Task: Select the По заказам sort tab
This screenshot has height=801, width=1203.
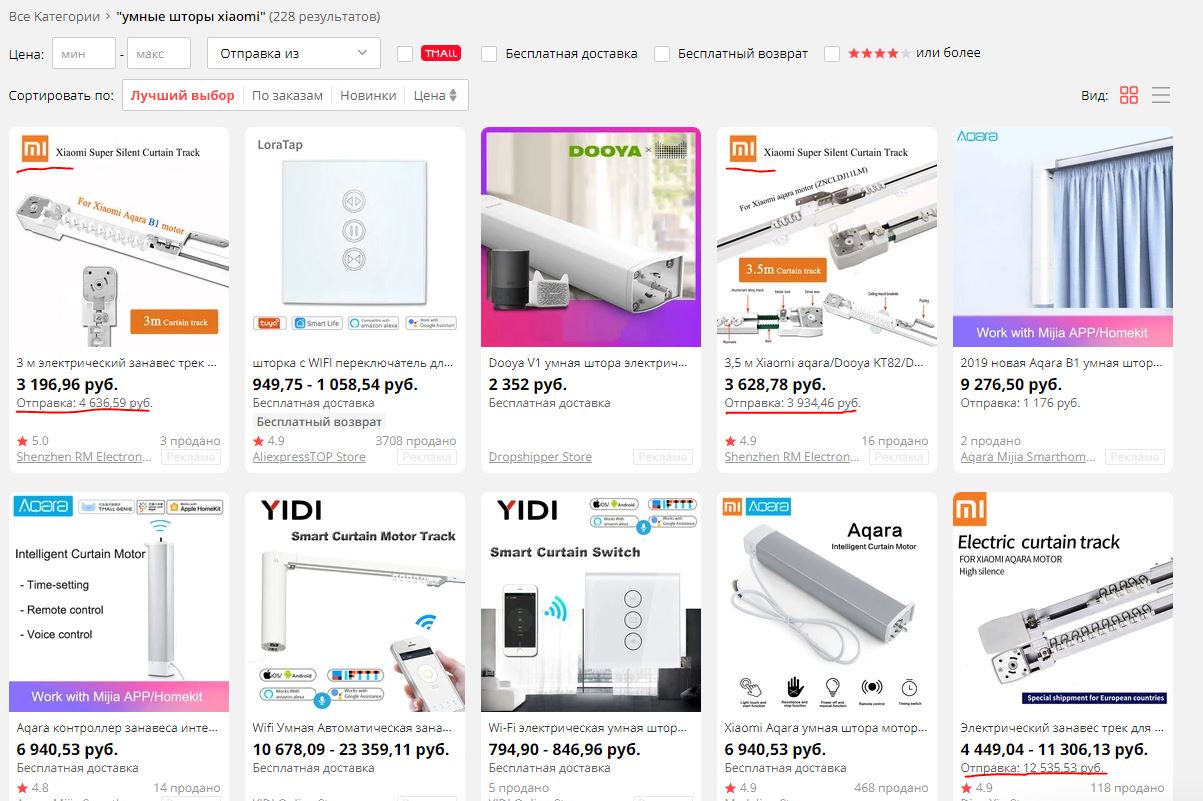Action: pos(287,95)
